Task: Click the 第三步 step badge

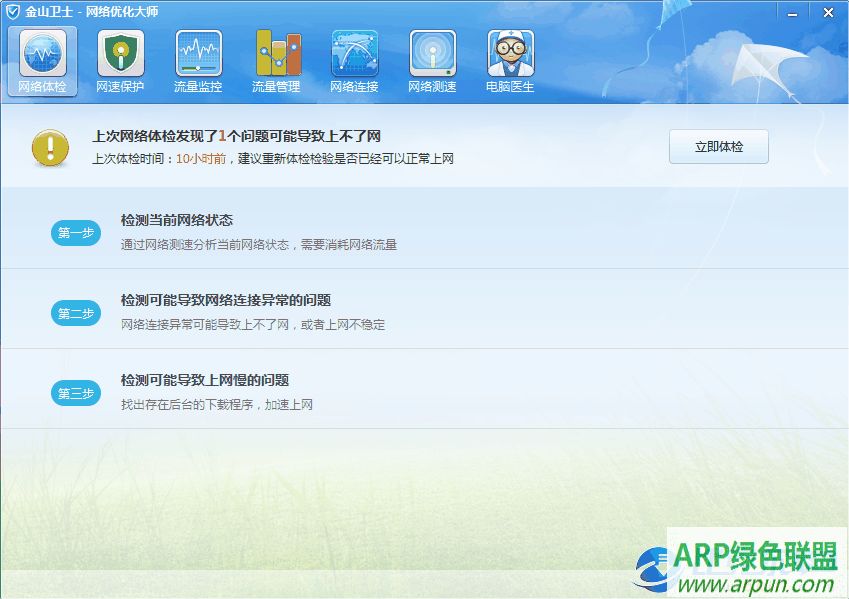Action: pos(76,393)
